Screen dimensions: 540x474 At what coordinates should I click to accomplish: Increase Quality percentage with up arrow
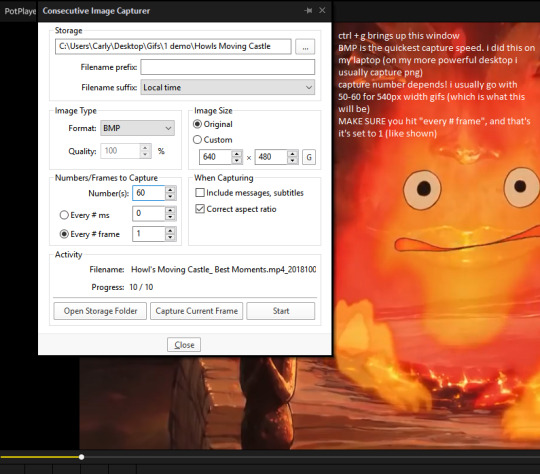(x=145, y=147)
